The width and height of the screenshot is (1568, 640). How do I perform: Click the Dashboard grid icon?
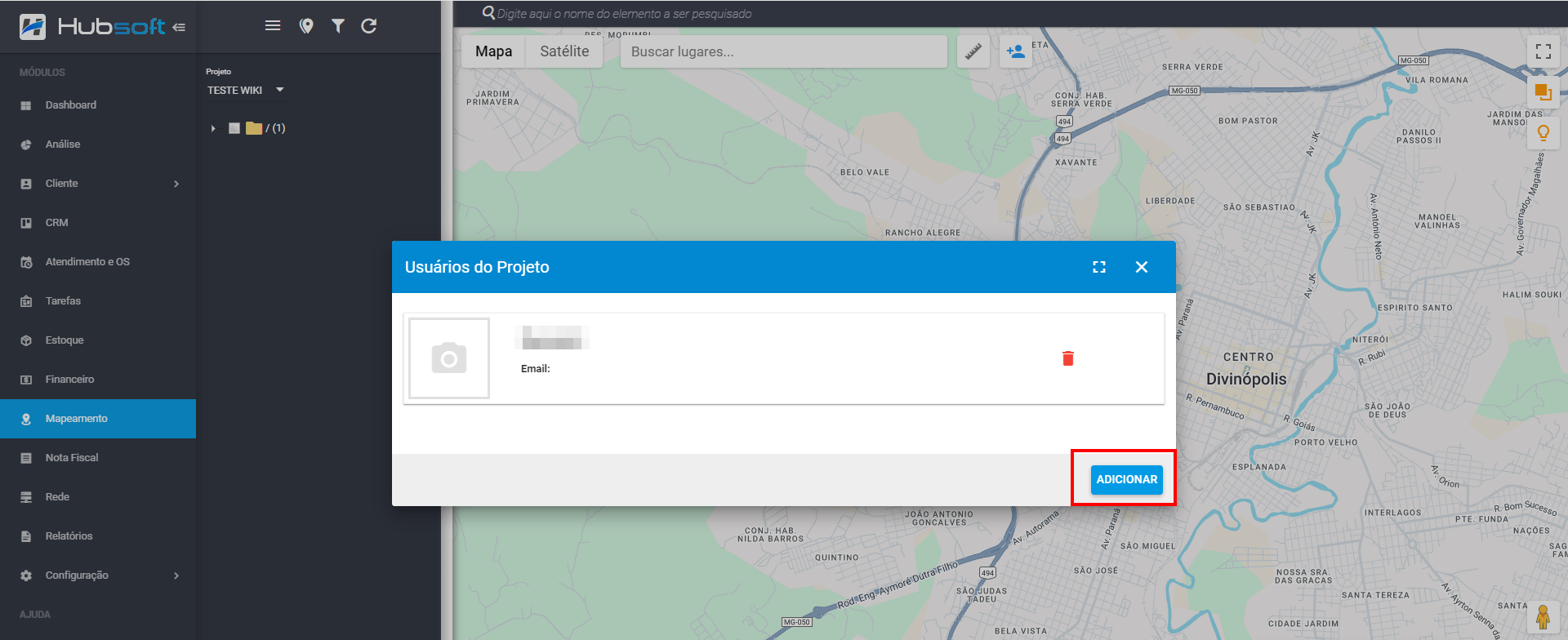coord(26,105)
